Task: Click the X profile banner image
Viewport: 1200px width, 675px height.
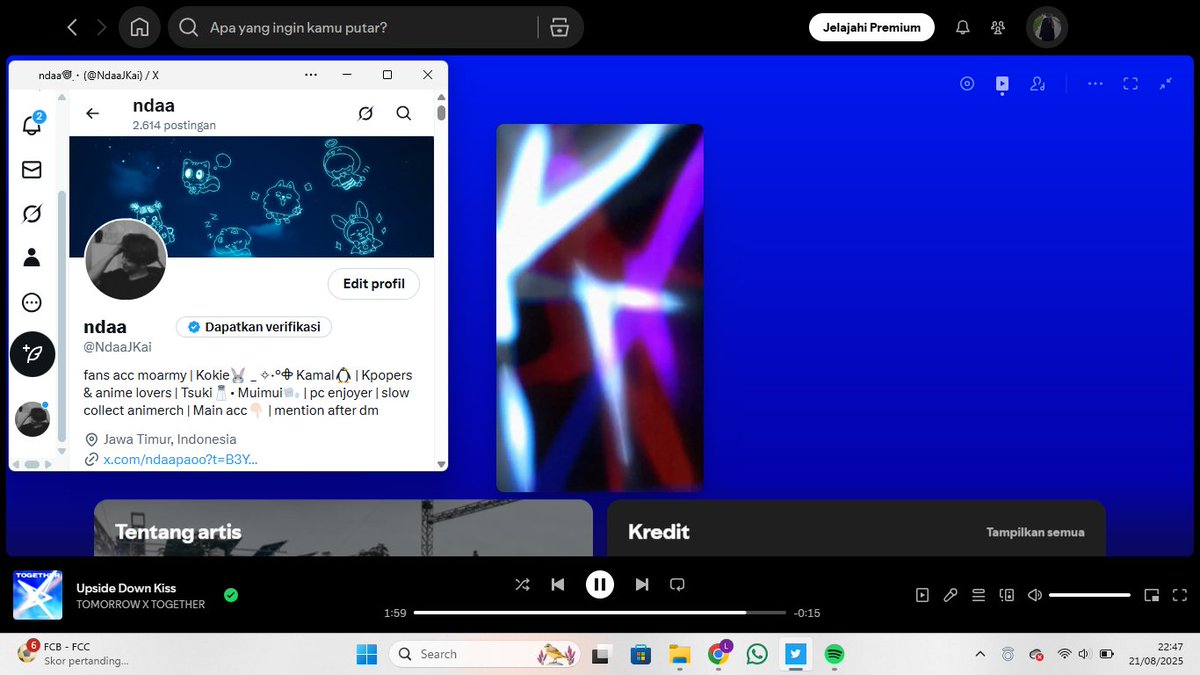Action: tap(251, 197)
